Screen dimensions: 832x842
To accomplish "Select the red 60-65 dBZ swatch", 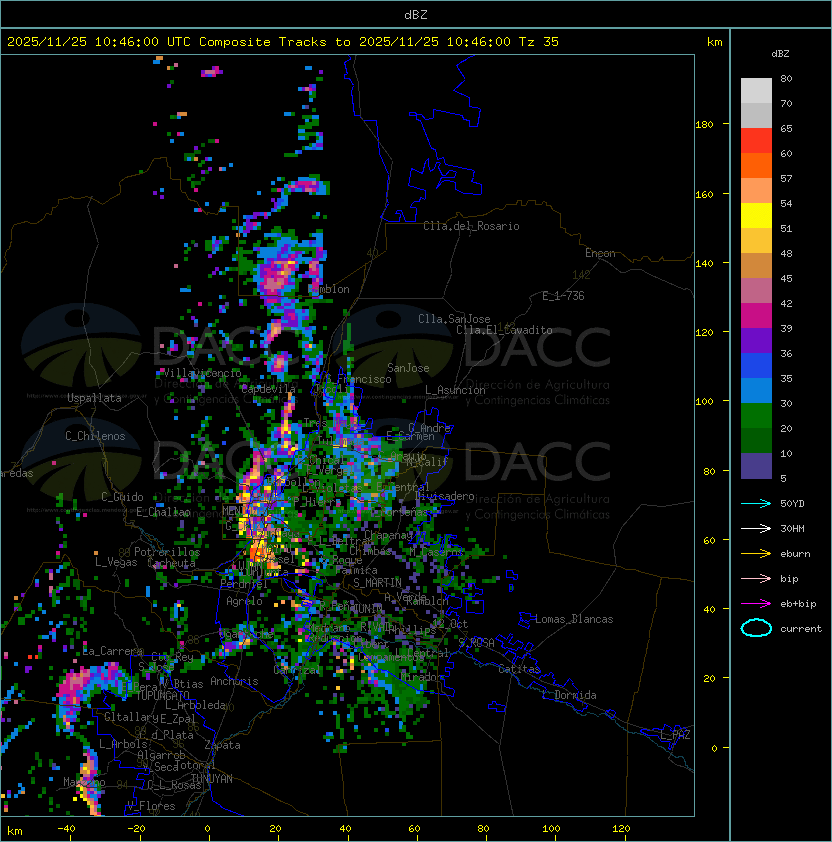I will (756, 141).
